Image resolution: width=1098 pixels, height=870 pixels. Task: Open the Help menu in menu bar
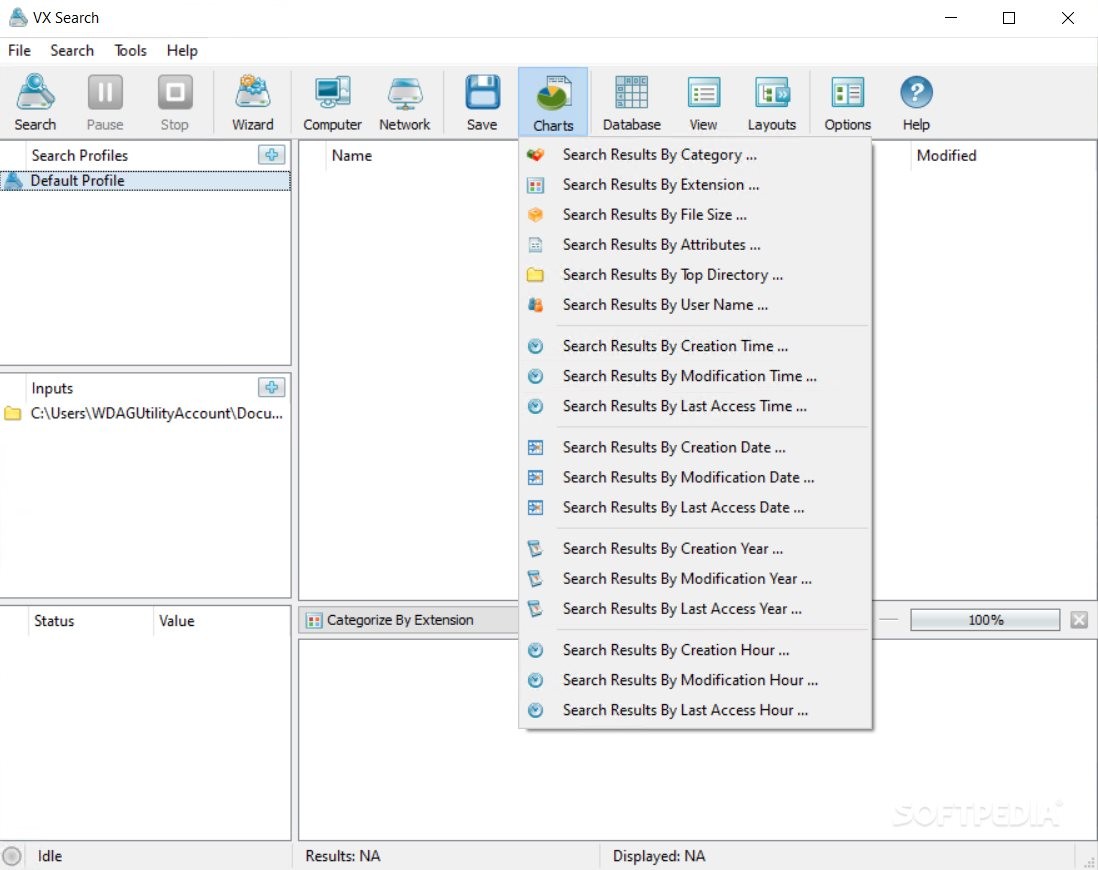tap(182, 50)
